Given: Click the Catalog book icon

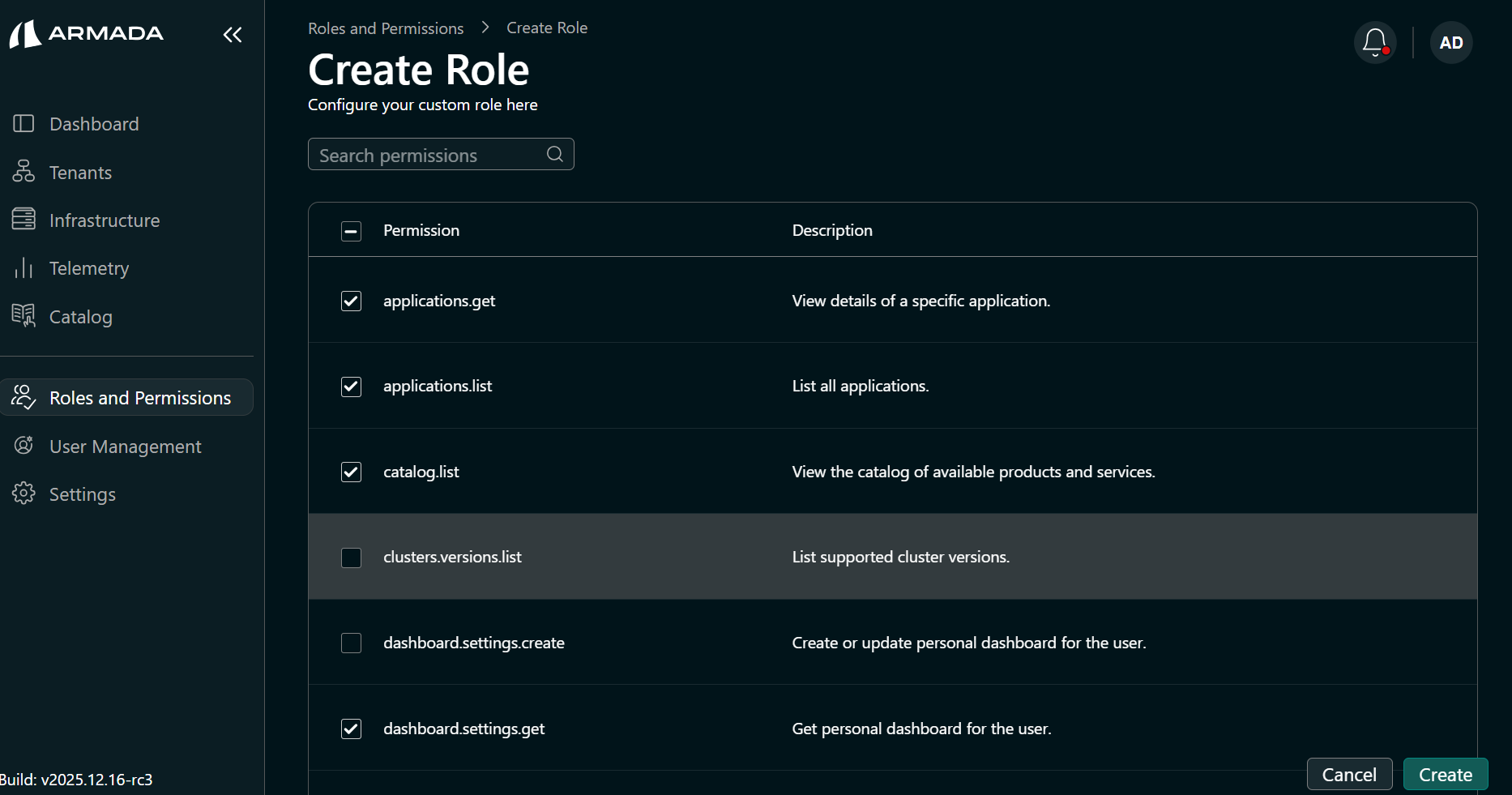Looking at the screenshot, I should click(x=23, y=316).
